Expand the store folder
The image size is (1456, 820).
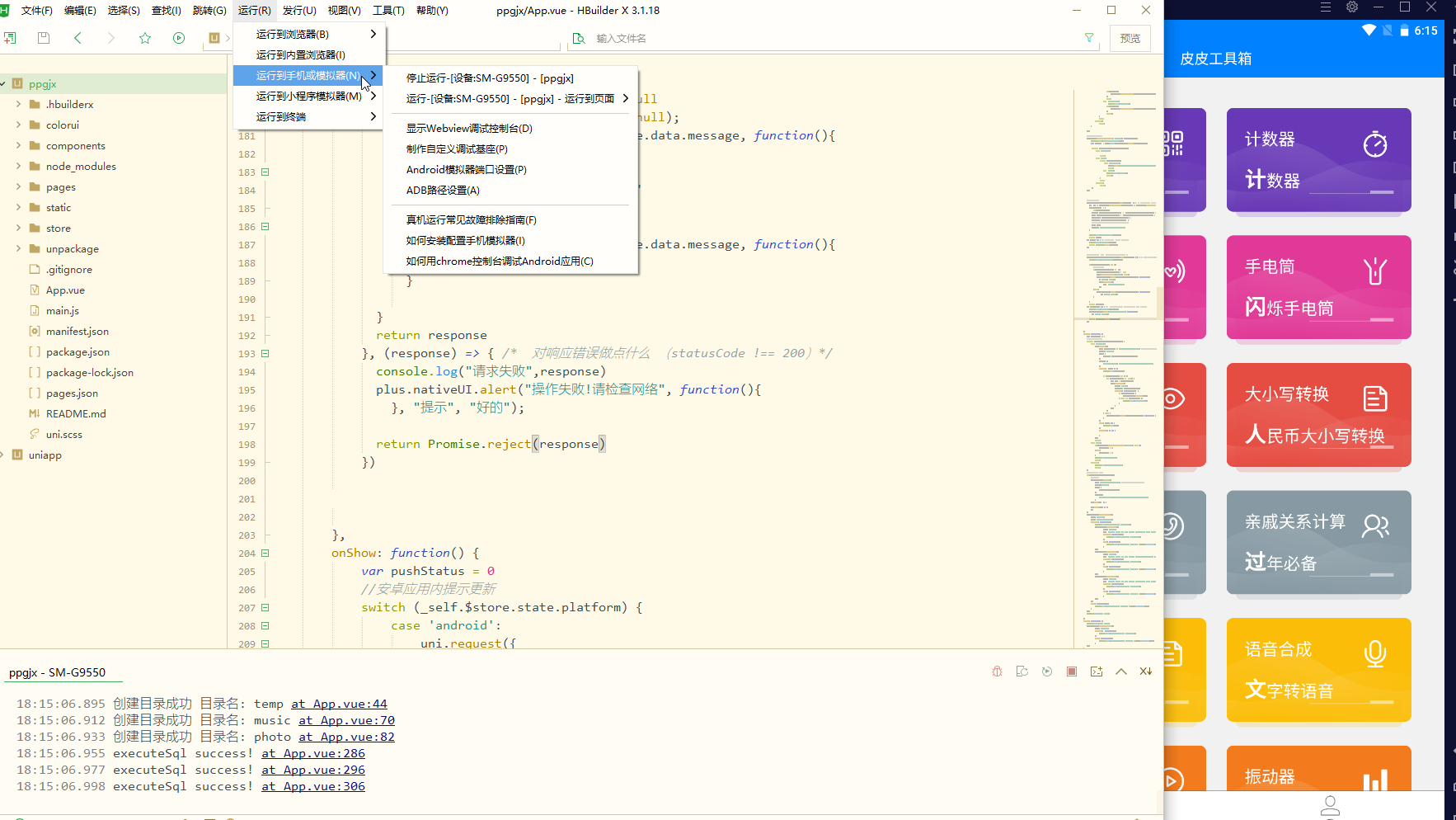[x=18, y=229]
